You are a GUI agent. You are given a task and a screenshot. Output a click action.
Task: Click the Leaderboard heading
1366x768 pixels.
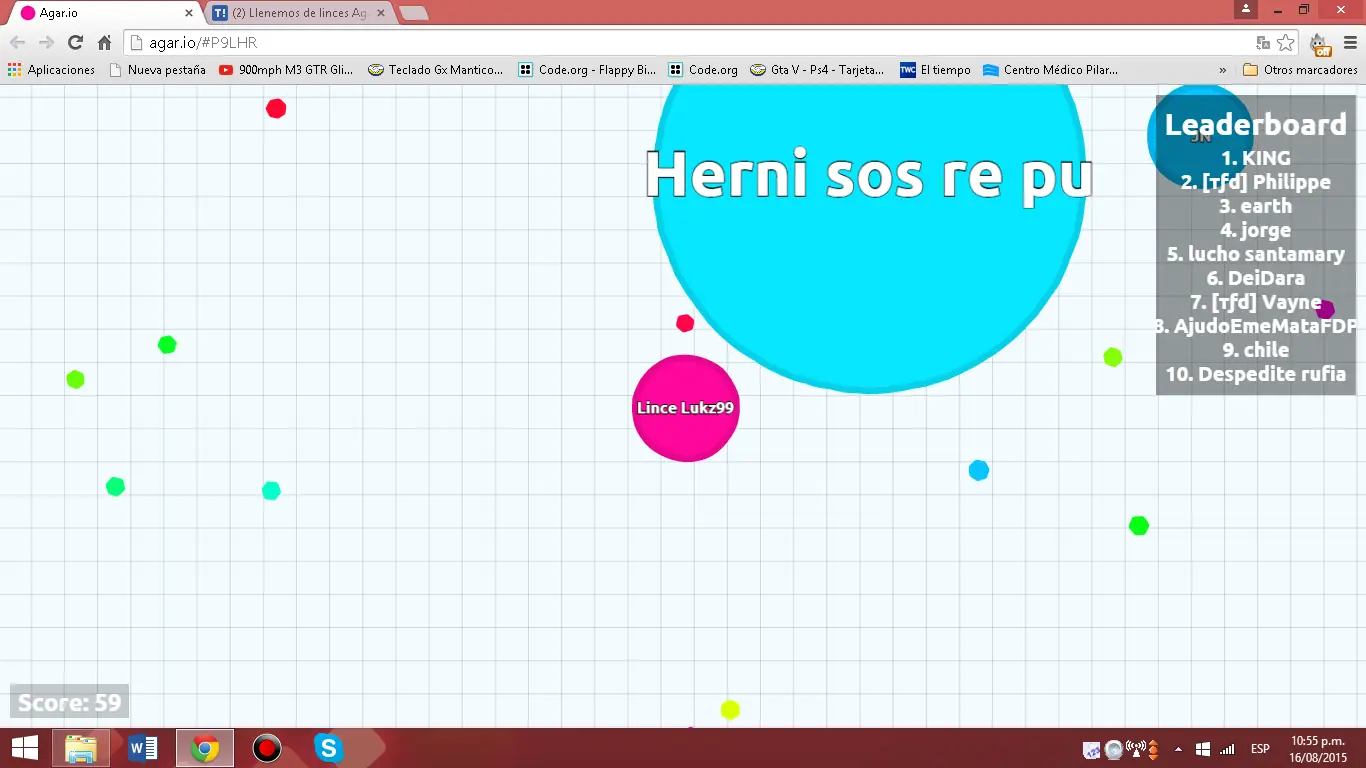click(1256, 125)
